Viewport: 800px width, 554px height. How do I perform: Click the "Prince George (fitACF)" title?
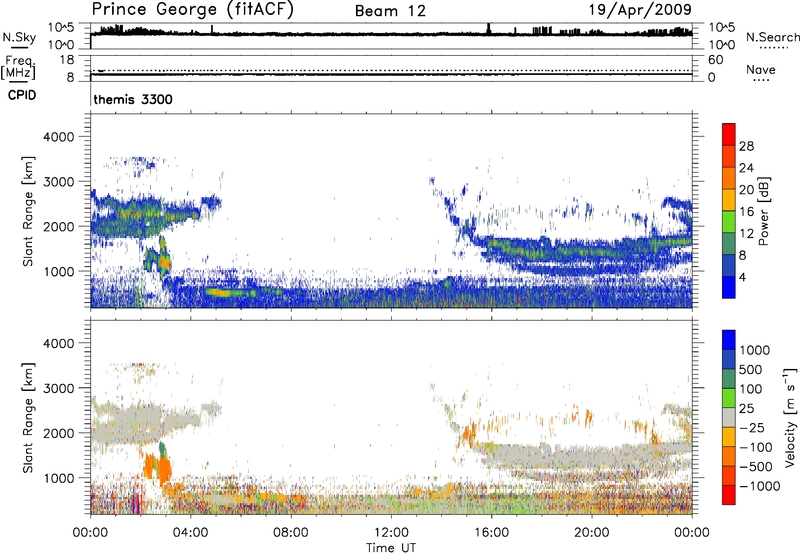tap(193, 10)
